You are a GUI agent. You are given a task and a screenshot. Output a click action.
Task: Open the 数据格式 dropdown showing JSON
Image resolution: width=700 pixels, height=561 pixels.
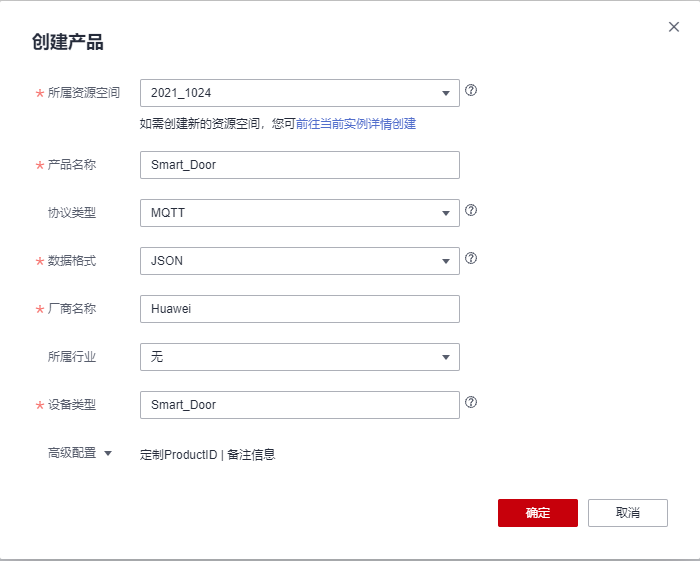[299, 261]
